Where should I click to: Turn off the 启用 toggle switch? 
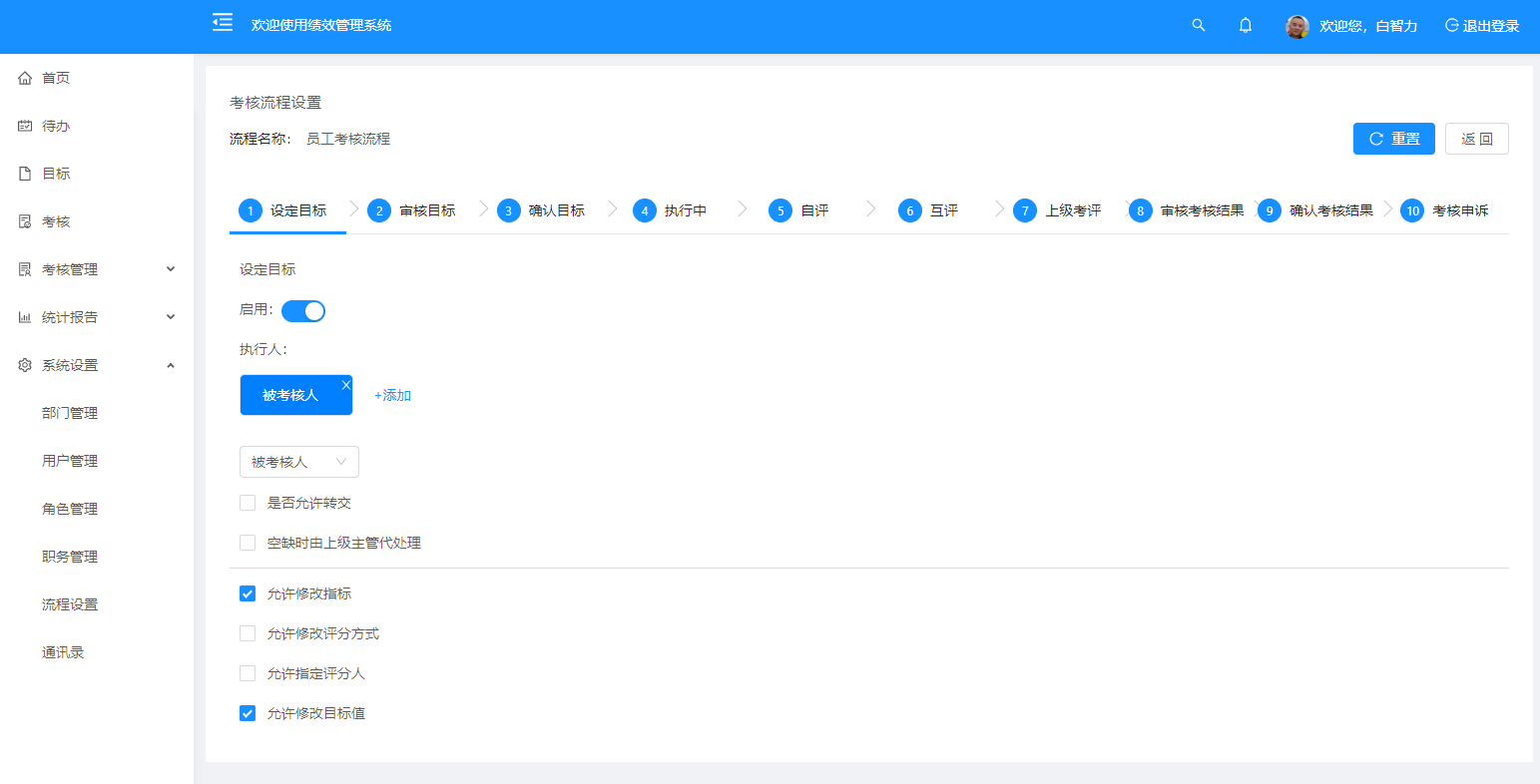coord(303,311)
